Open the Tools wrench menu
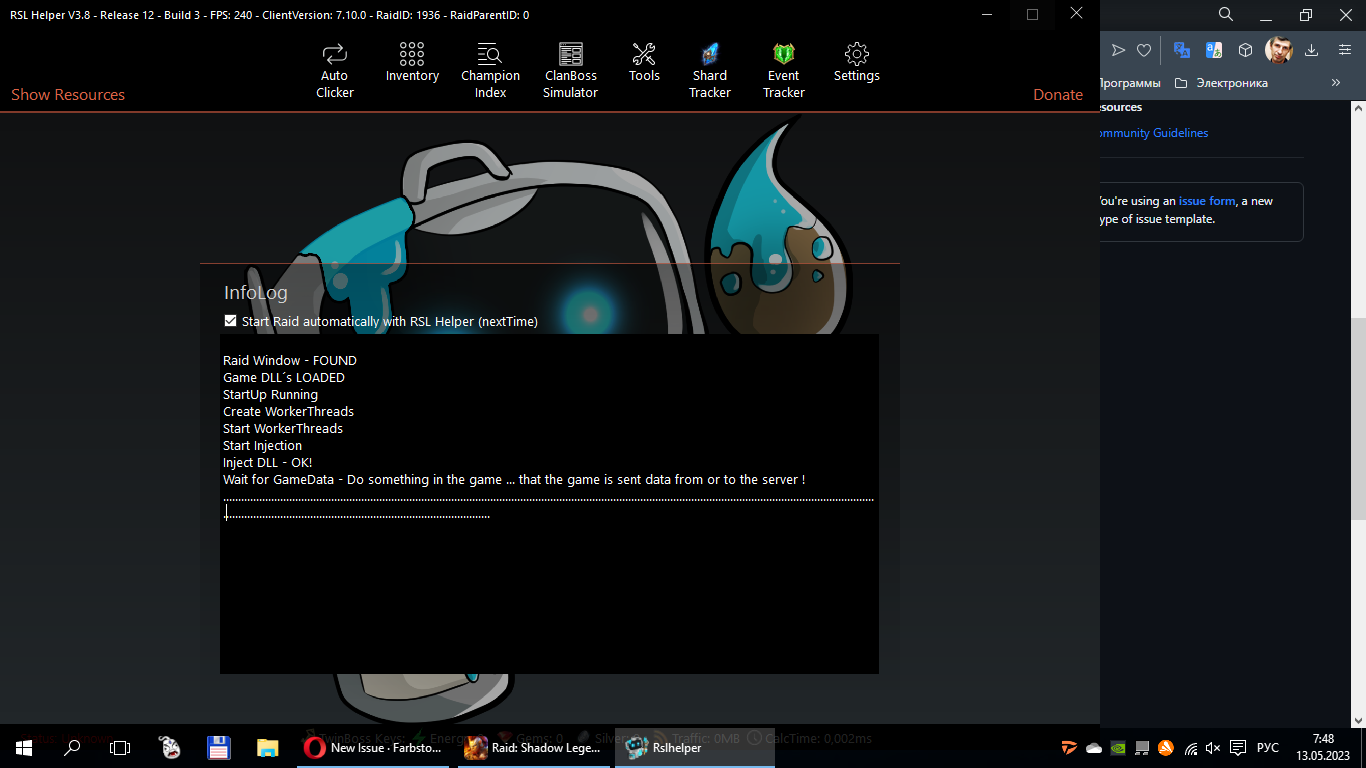Screen dimensions: 1366x768 (644, 62)
